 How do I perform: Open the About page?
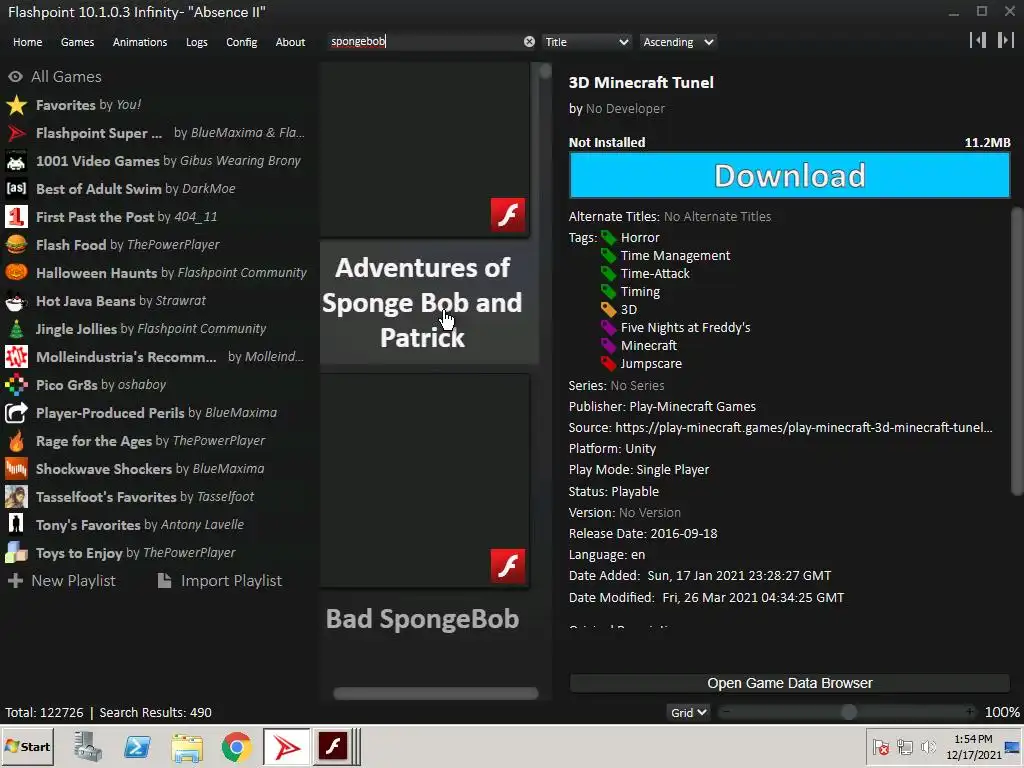(x=290, y=42)
